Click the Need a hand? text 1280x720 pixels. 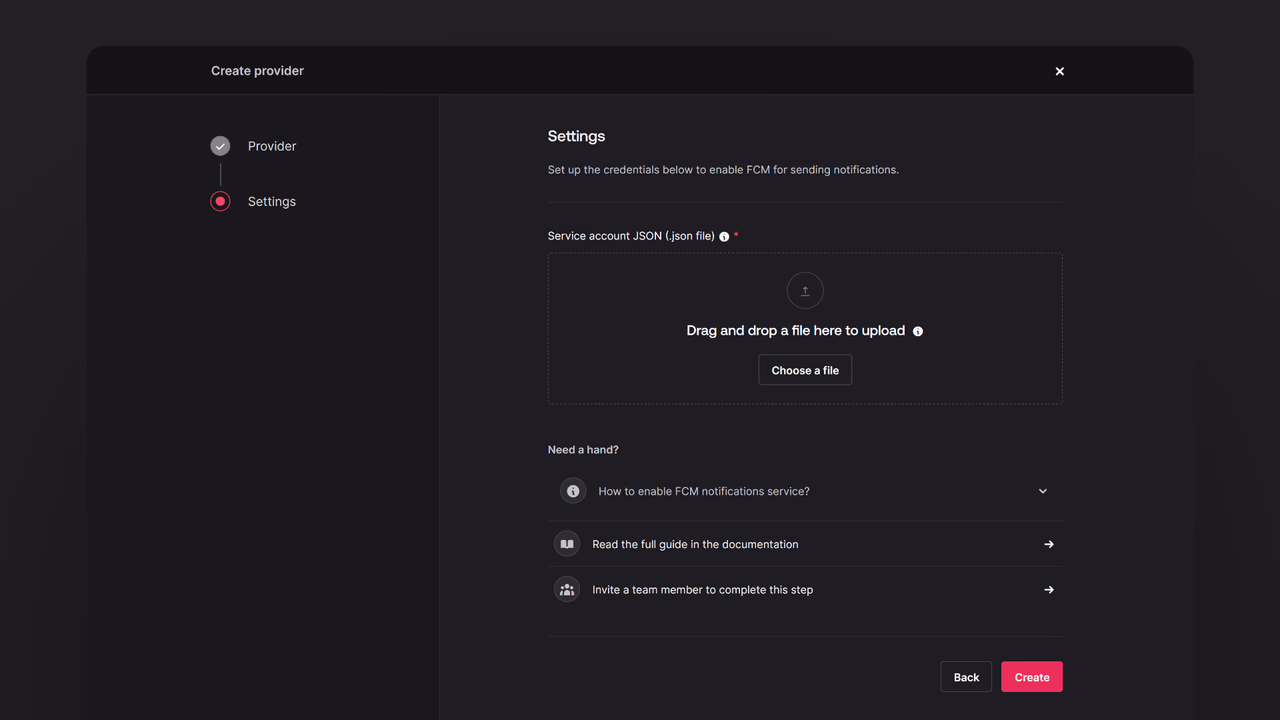583,450
